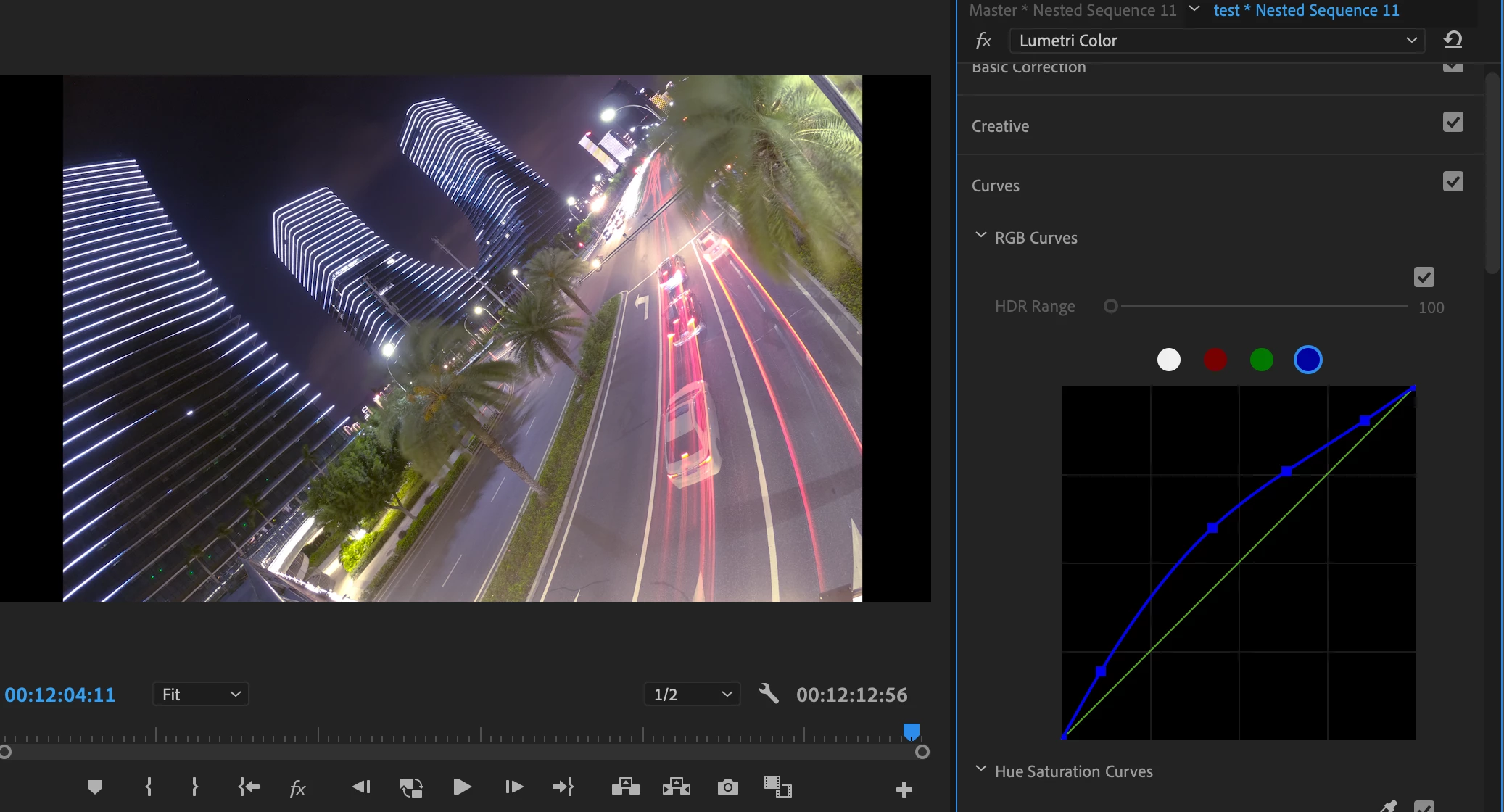This screenshot has width=1504, height=812.
Task: Click the Mark In bracket icon
Action: 149,787
